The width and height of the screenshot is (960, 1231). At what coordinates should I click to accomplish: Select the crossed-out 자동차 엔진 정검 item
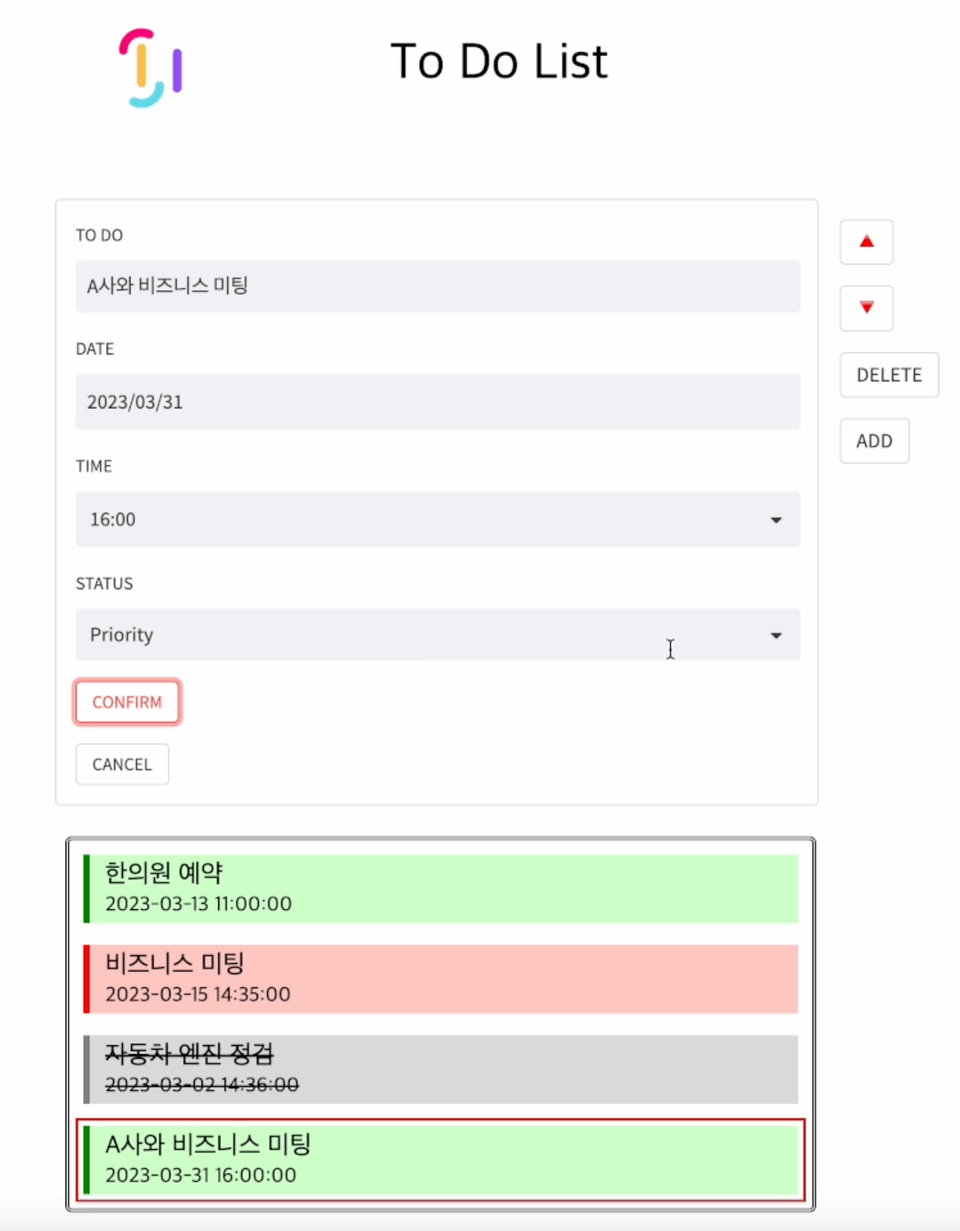pyautogui.click(x=441, y=1069)
